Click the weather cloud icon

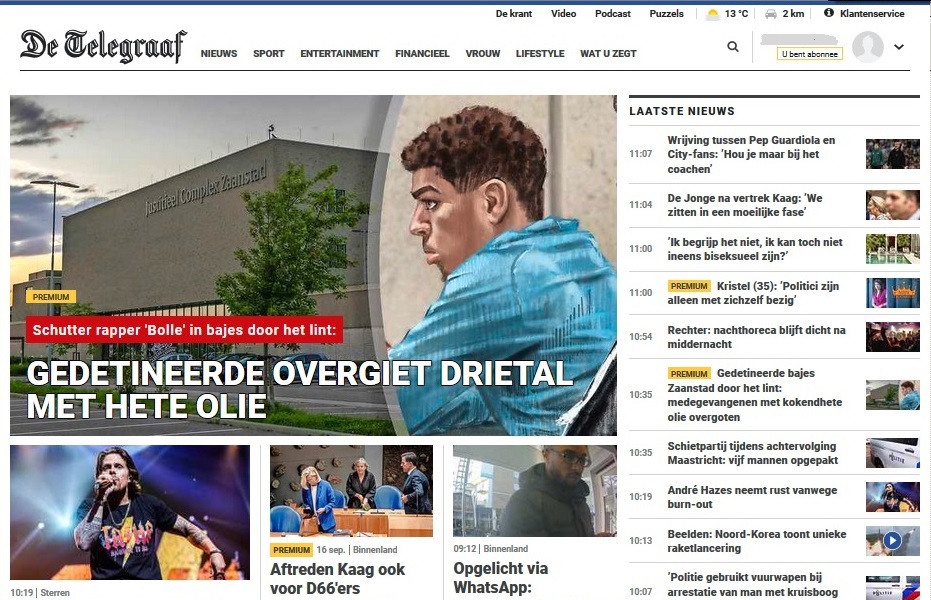click(712, 14)
